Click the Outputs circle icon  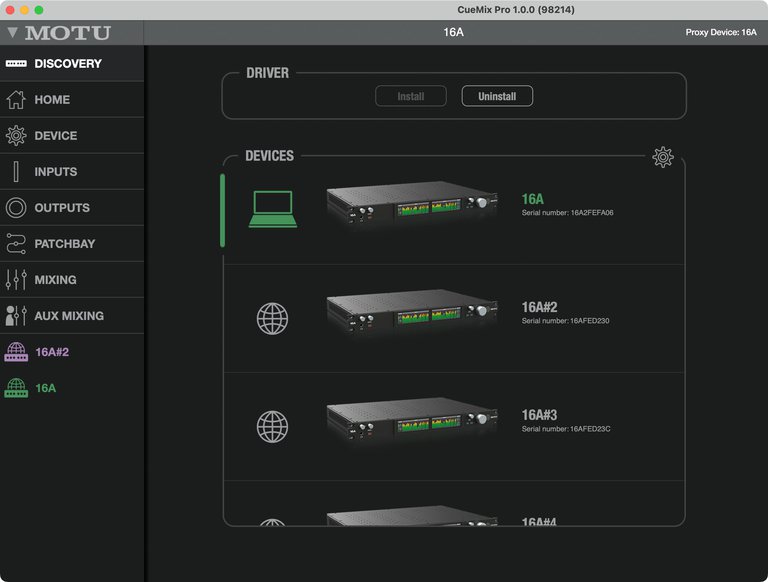(x=16, y=208)
